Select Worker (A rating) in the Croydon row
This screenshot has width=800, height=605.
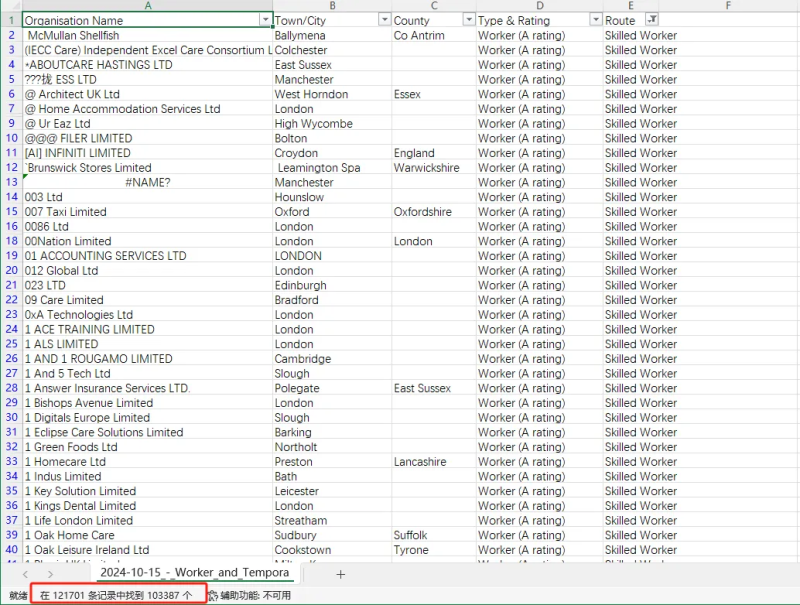pos(540,153)
